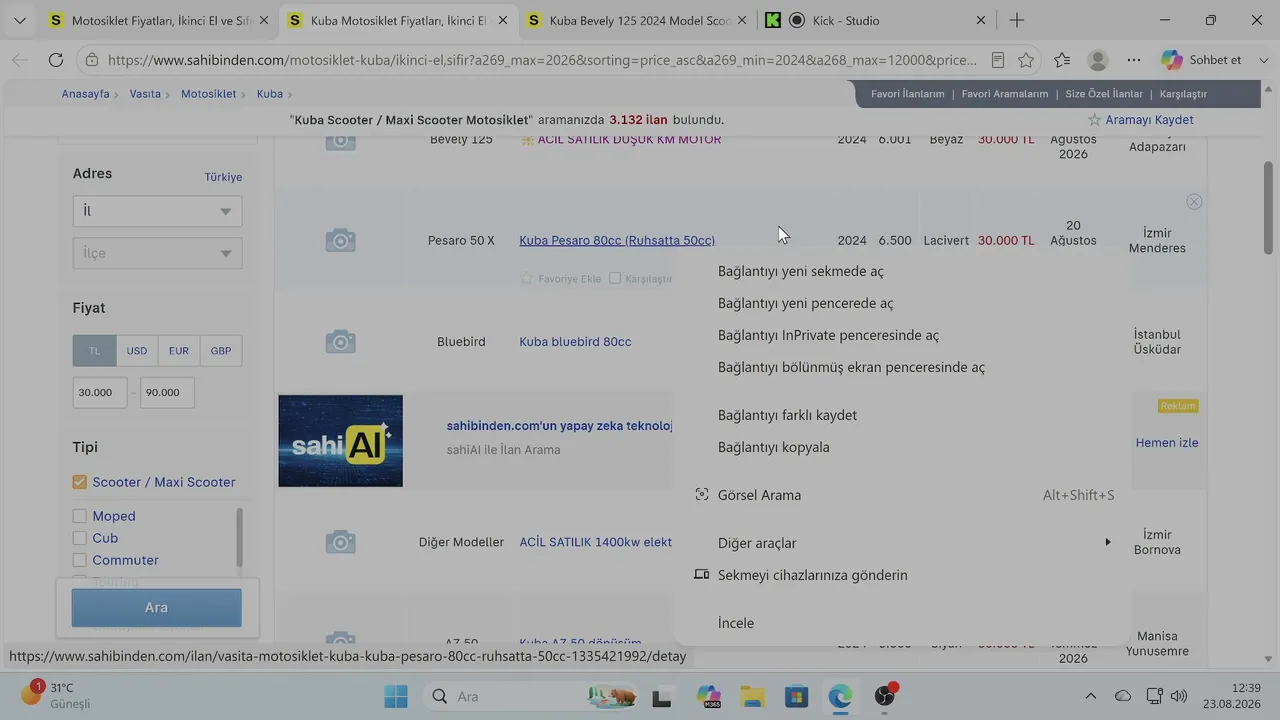The width and height of the screenshot is (1280, 720).
Task: Click the Edge icon in taskbar
Action: tap(840, 696)
